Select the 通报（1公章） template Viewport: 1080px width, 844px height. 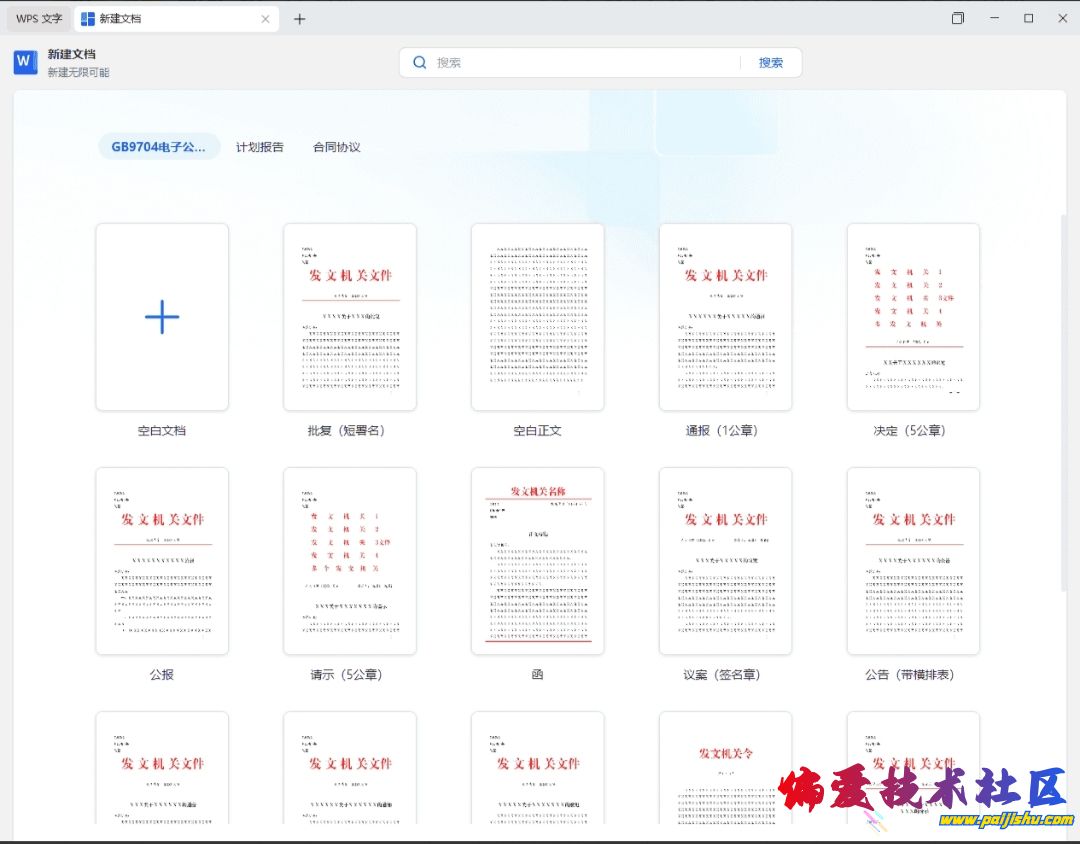(726, 317)
